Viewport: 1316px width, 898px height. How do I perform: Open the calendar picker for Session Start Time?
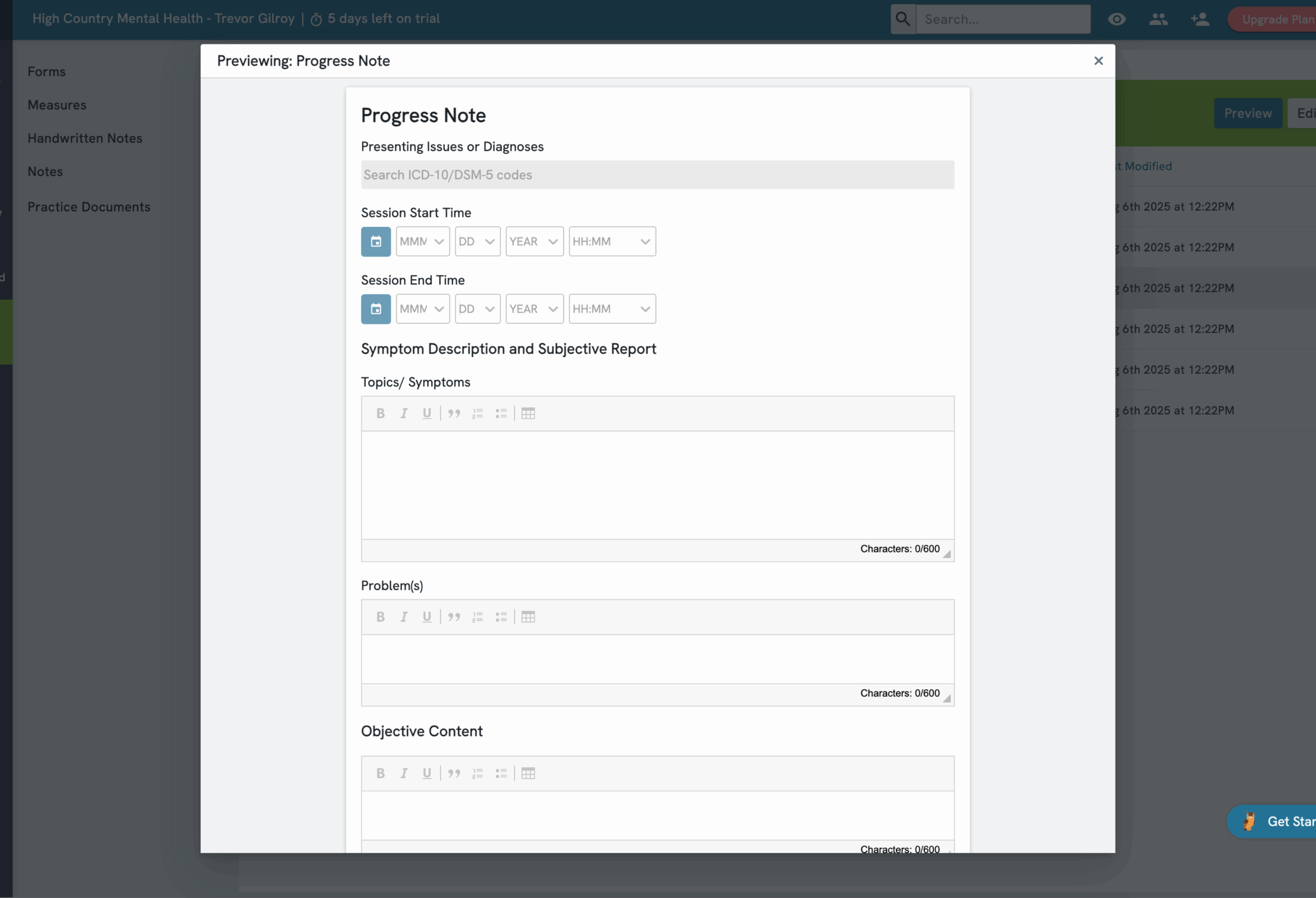[x=376, y=242]
